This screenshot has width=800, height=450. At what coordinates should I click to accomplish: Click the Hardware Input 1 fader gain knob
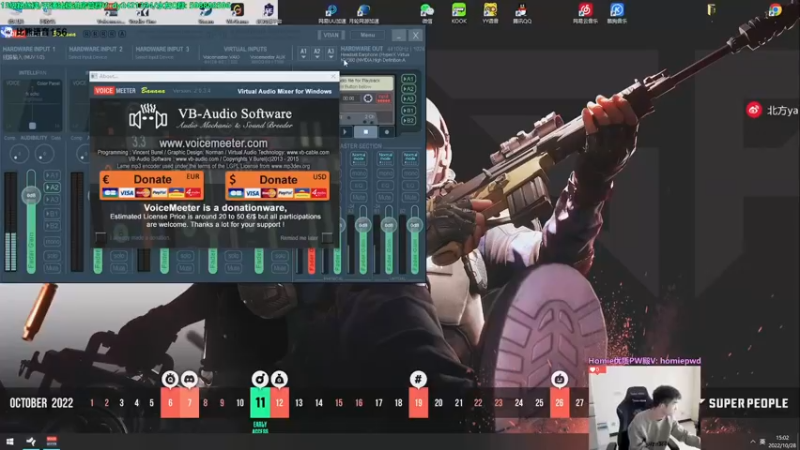pos(31,195)
